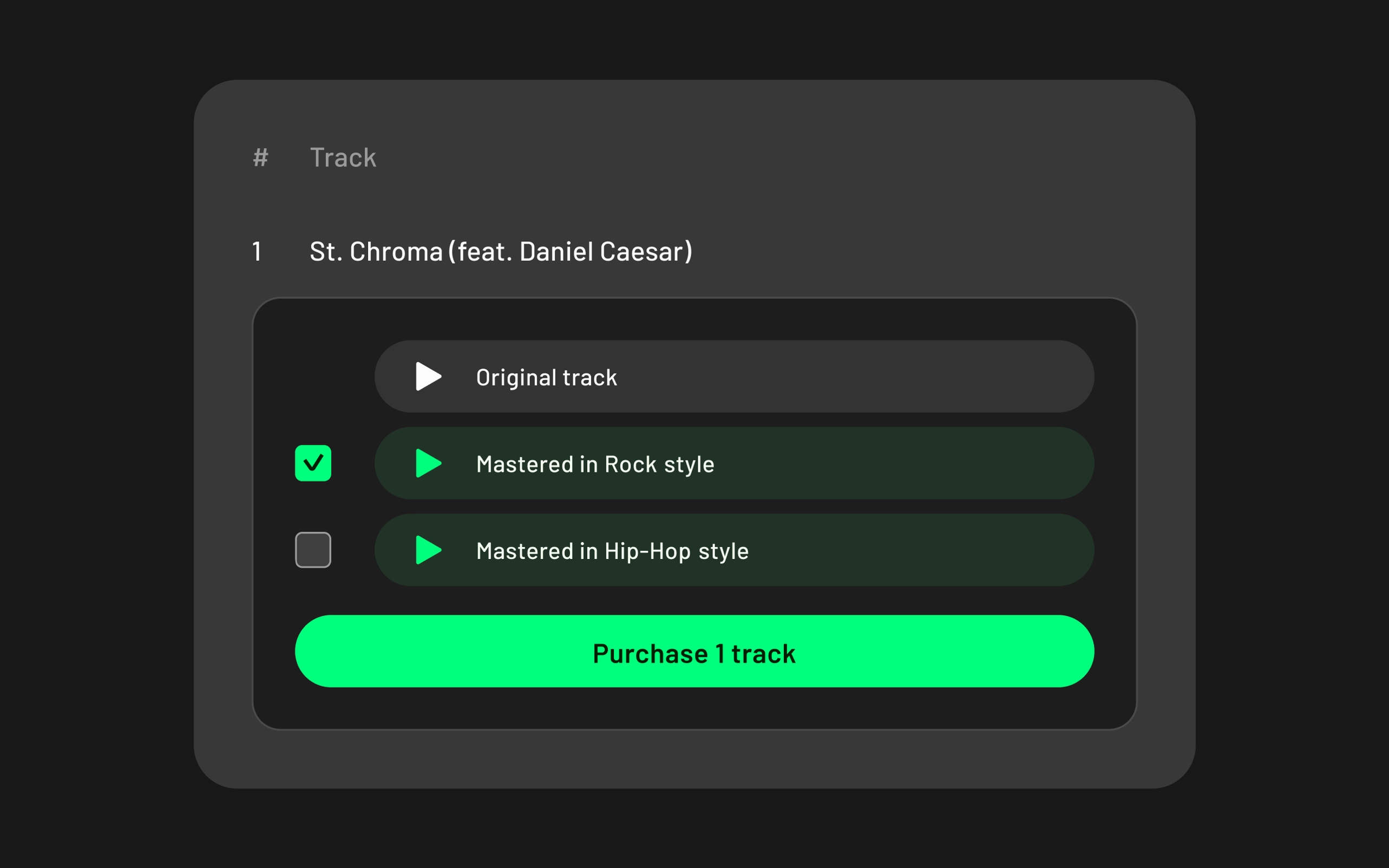
Task: Click the "Original track" label text
Action: pyautogui.click(x=546, y=378)
